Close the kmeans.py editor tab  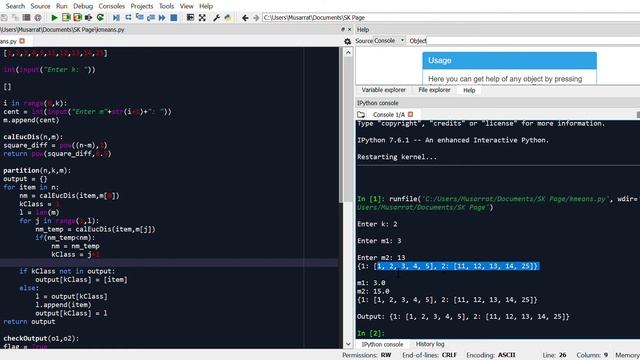(x=22, y=41)
